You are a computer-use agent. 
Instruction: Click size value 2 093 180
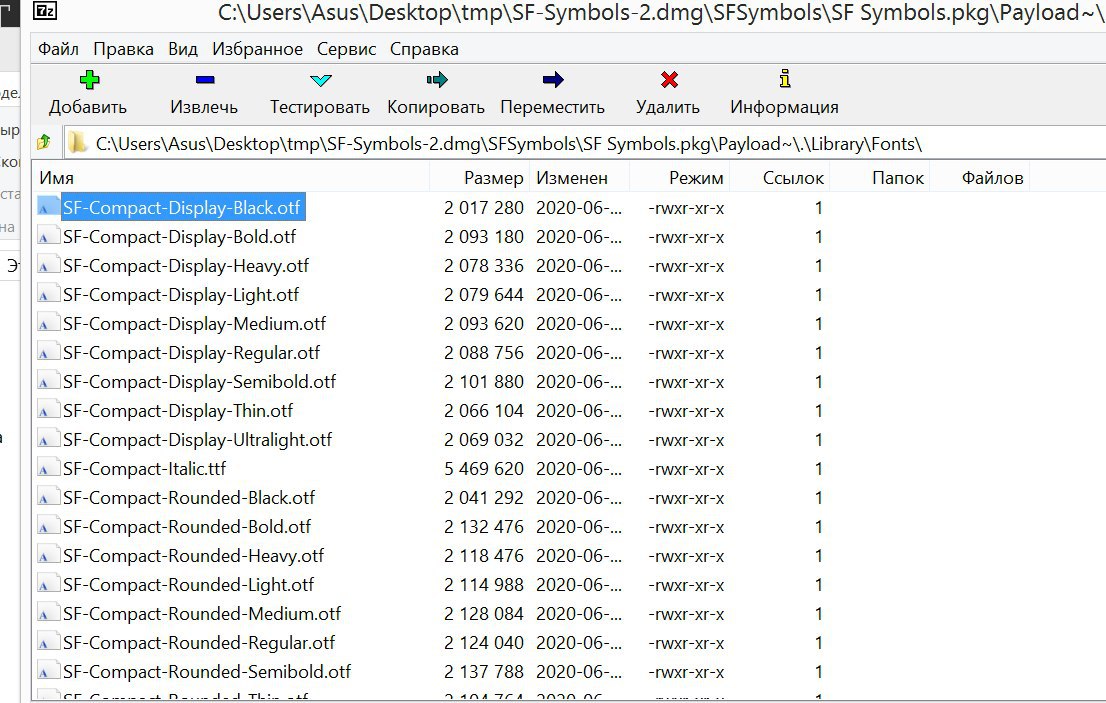point(484,237)
